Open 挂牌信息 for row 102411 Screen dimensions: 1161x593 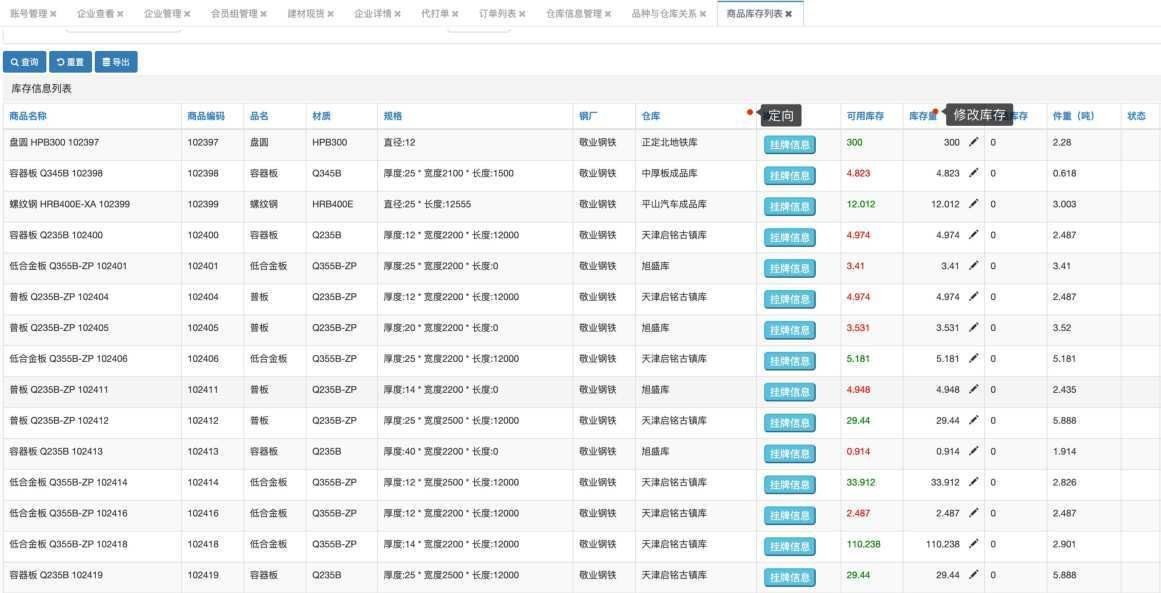coord(790,392)
